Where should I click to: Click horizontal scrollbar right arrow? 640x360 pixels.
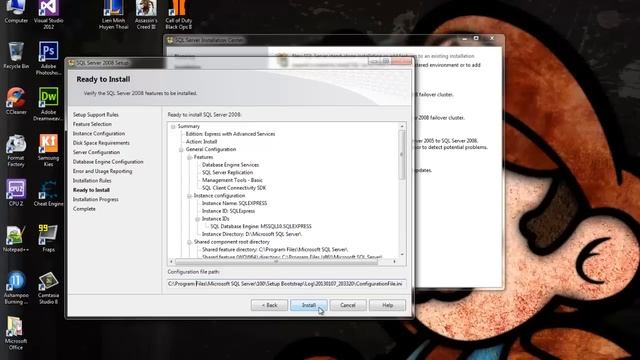[394, 262]
